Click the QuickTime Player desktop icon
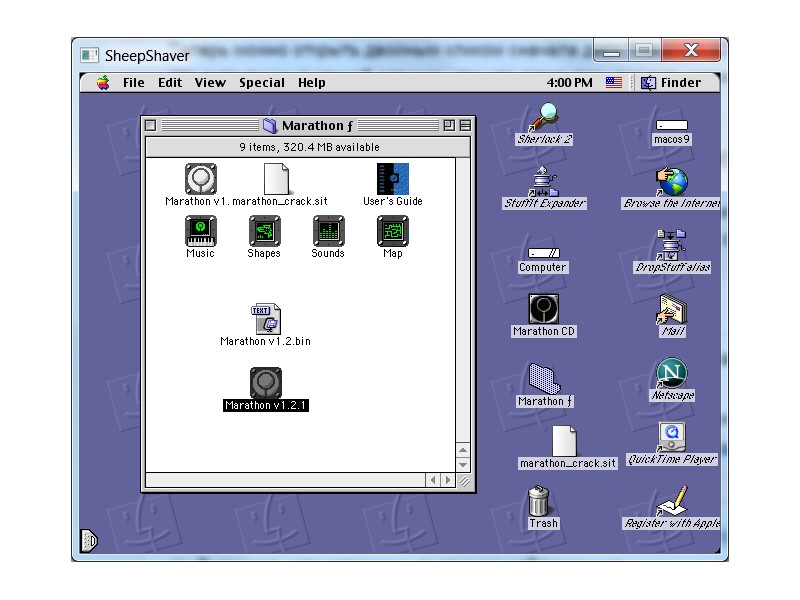Viewport: 800px width, 600px height. point(671,437)
